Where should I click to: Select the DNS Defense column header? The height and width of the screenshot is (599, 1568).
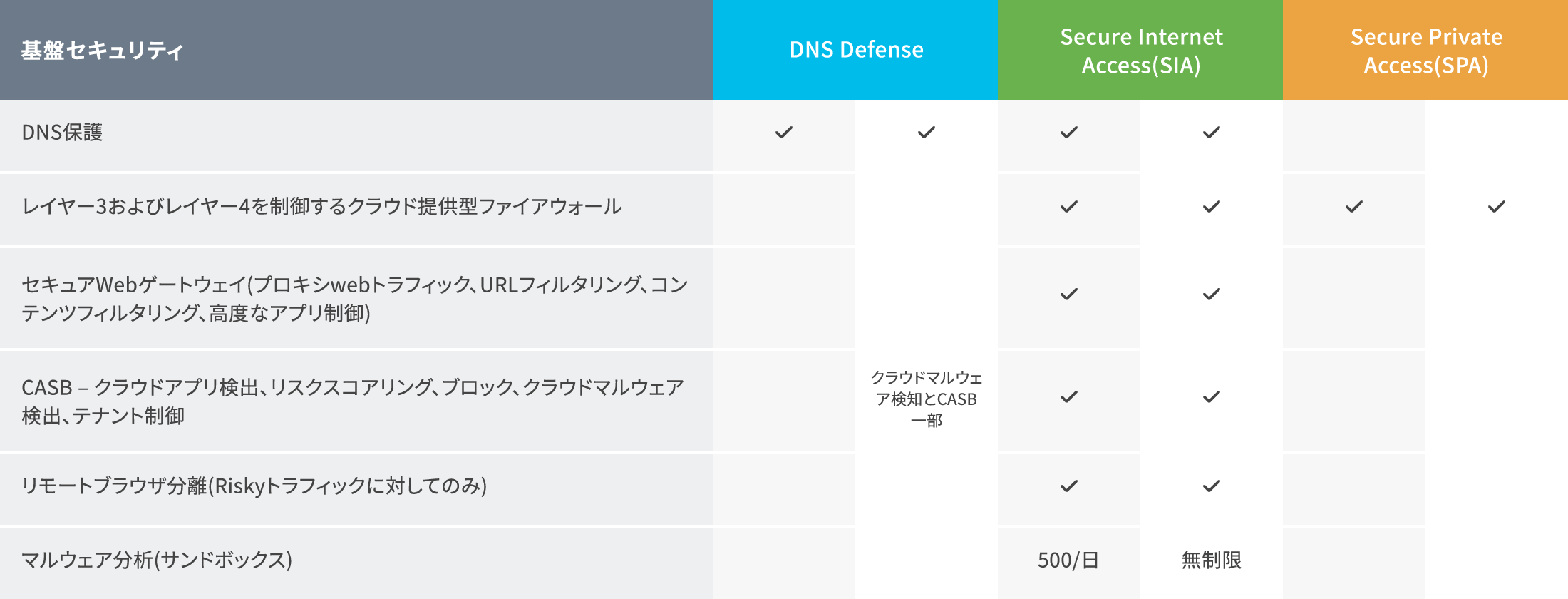click(856, 50)
